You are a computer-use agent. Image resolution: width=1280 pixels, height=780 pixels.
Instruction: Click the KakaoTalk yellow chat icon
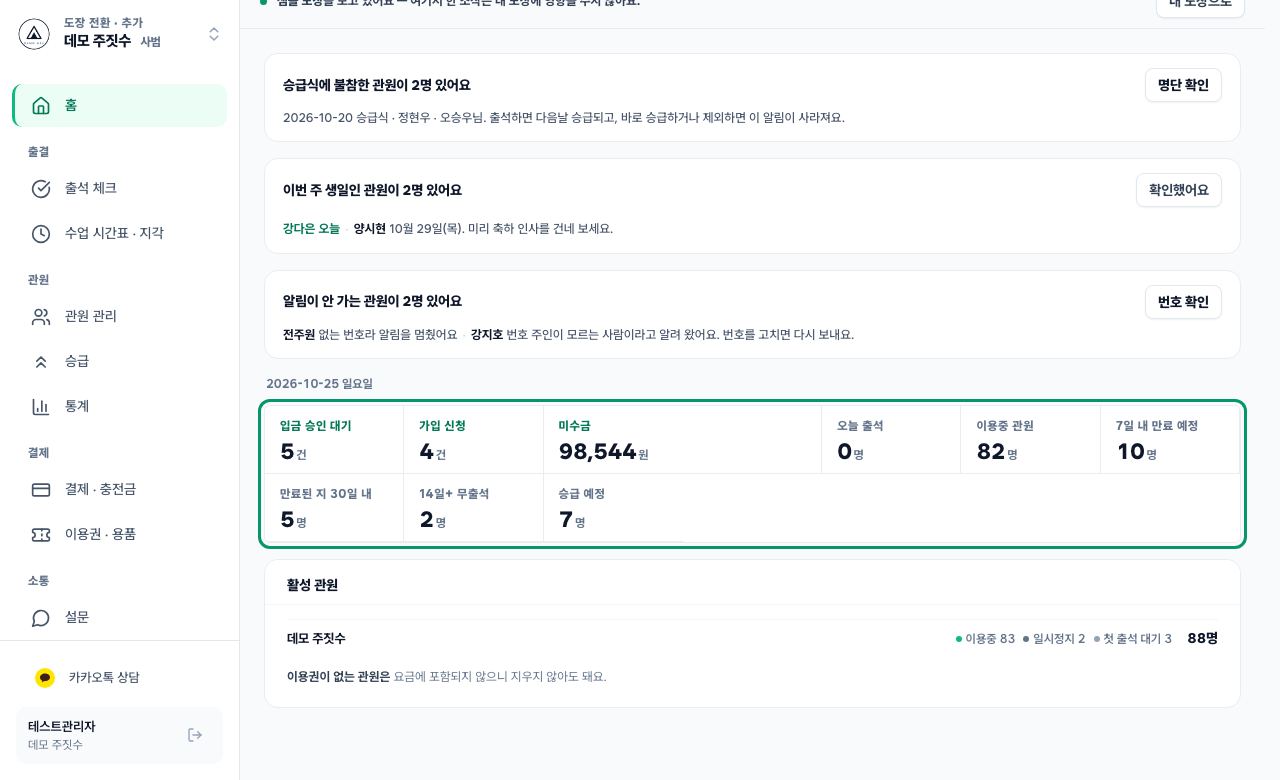pyautogui.click(x=45, y=677)
